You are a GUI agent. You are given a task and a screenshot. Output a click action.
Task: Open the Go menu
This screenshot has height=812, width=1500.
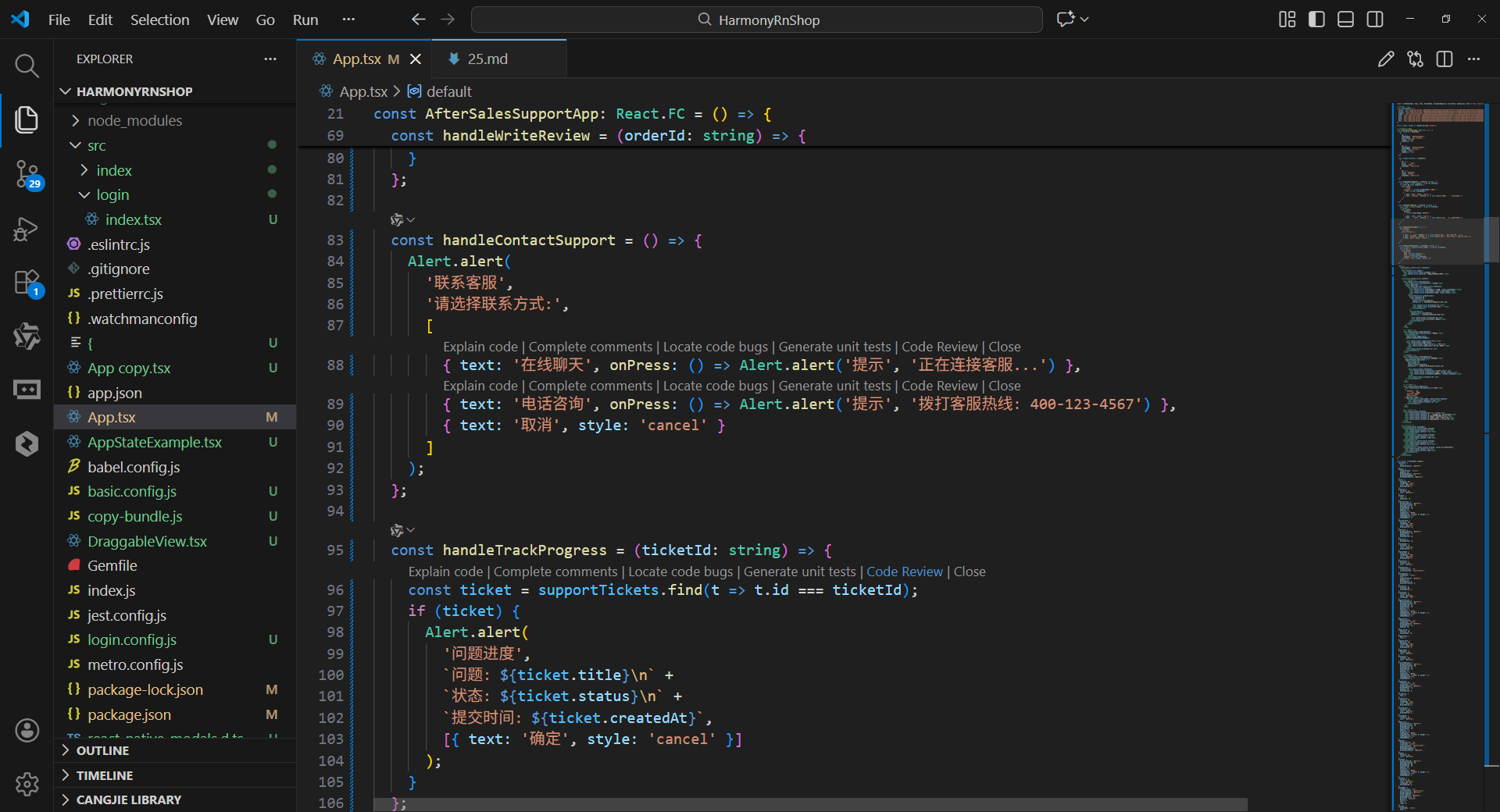266,20
